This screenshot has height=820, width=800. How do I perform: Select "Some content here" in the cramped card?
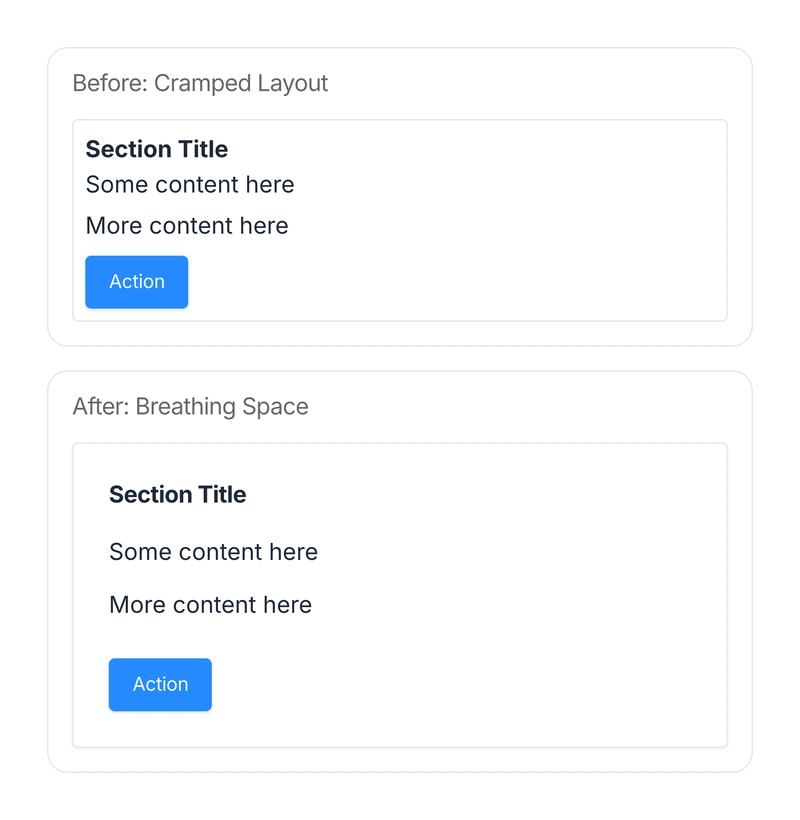pos(190,185)
